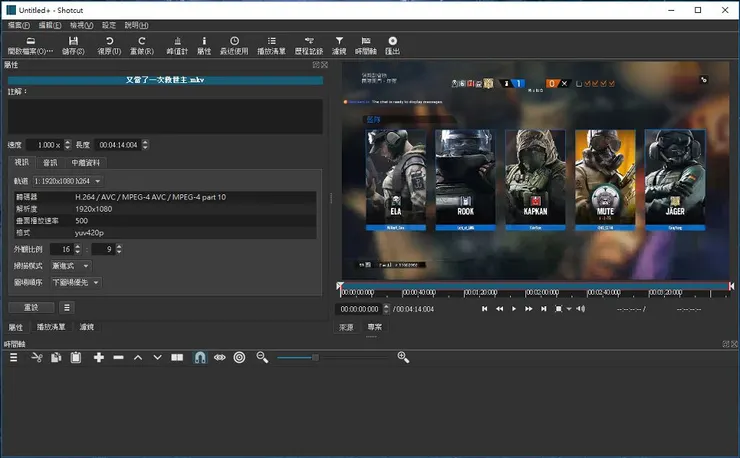
Task: Open the scan mode (掃描模式) dropdown
Action: pos(71,266)
